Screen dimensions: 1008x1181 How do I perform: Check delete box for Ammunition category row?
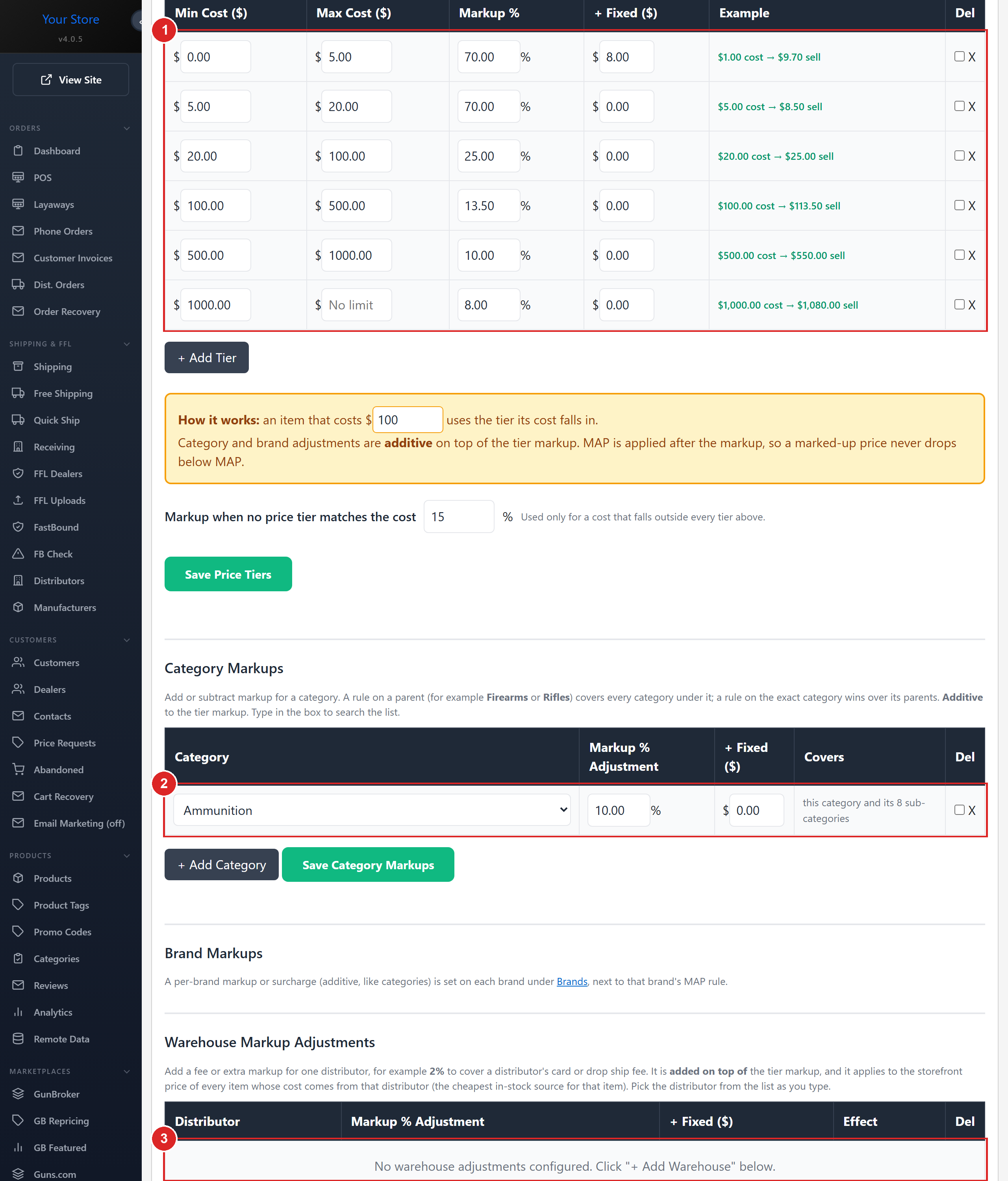pyautogui.click(x=960, y=810)
